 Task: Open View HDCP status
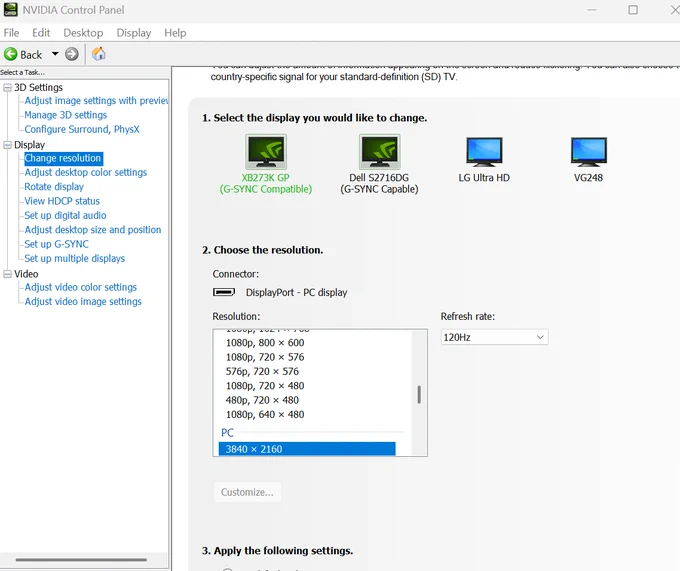point(62,201)
